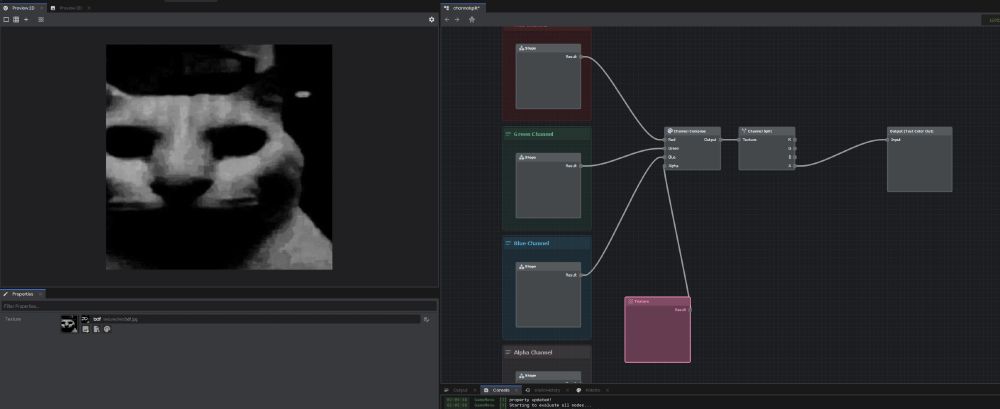
Task: Click the Channel Compose node icon
Action: coord(670,130)
